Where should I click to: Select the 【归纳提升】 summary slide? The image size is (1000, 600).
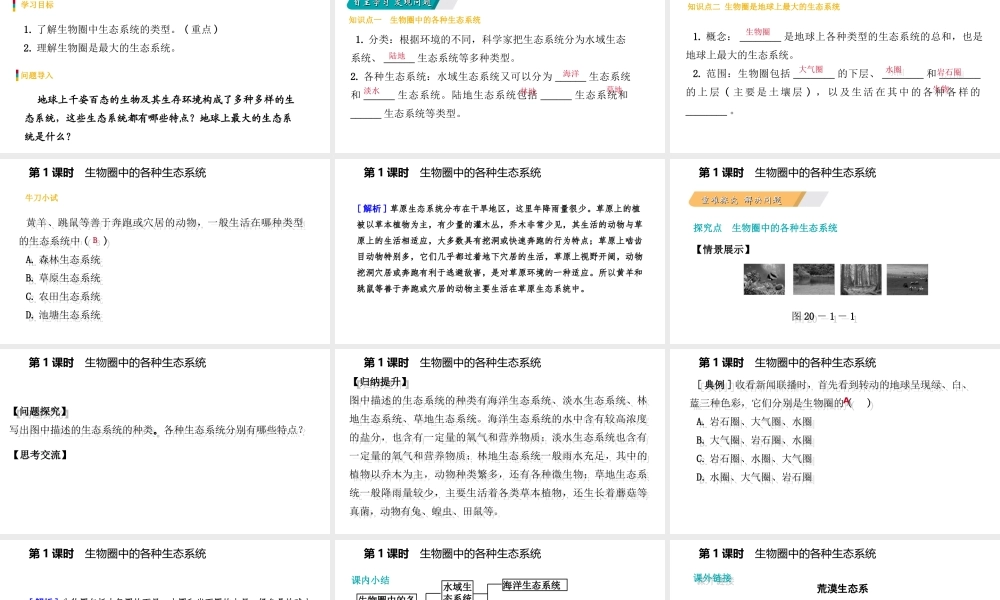(x=499, y=441)
